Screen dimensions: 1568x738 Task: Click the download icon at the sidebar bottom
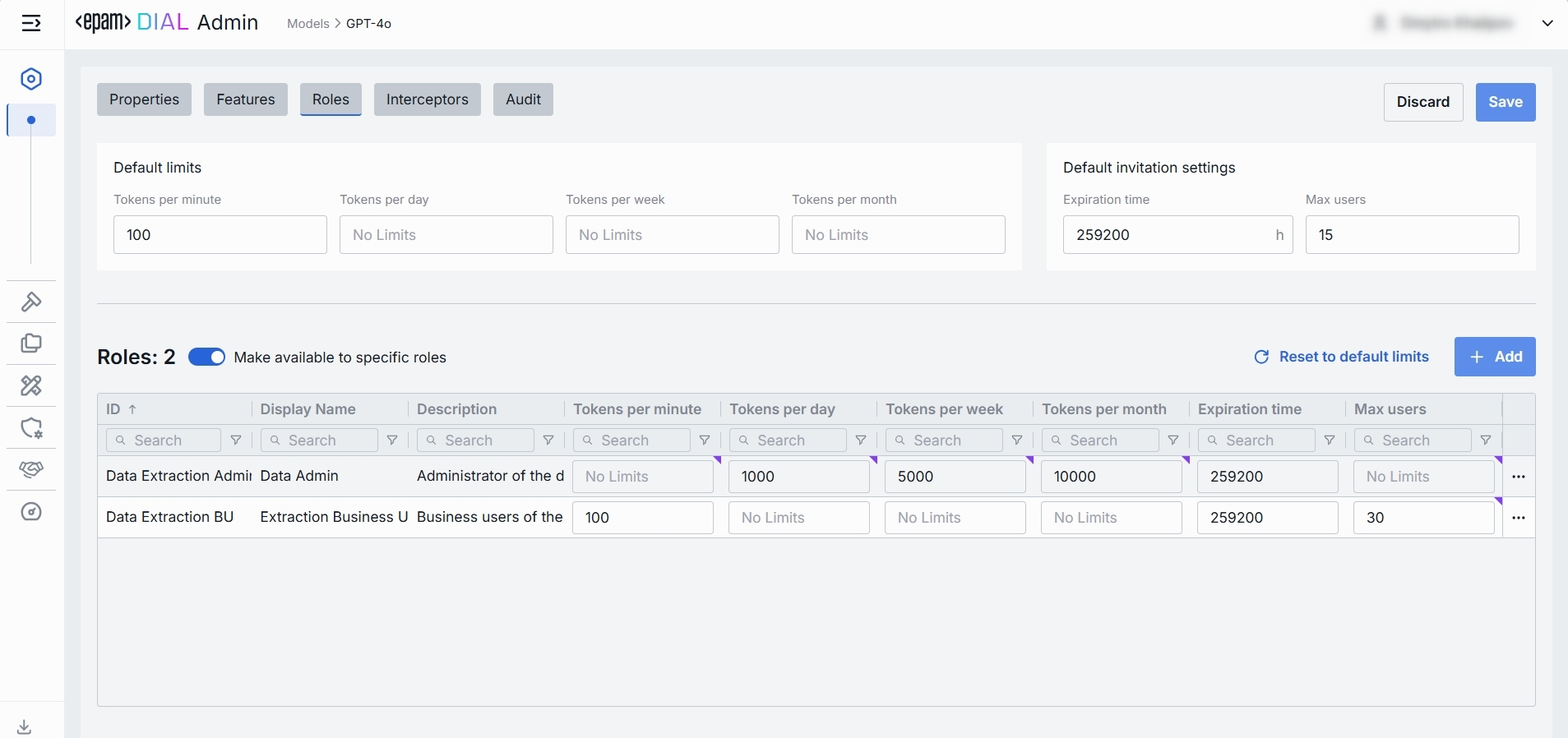click(x=25, y=726)
